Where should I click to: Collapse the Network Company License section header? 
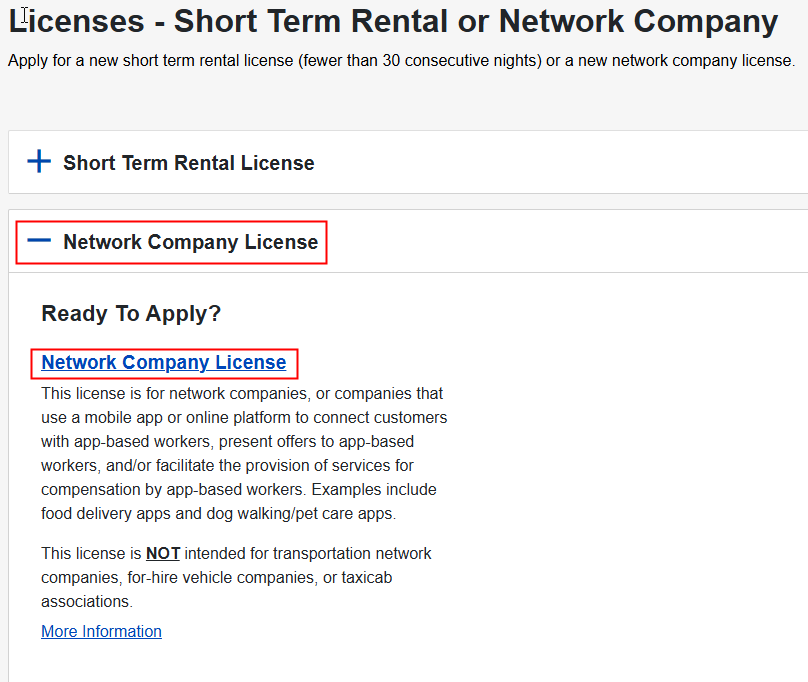190,242
